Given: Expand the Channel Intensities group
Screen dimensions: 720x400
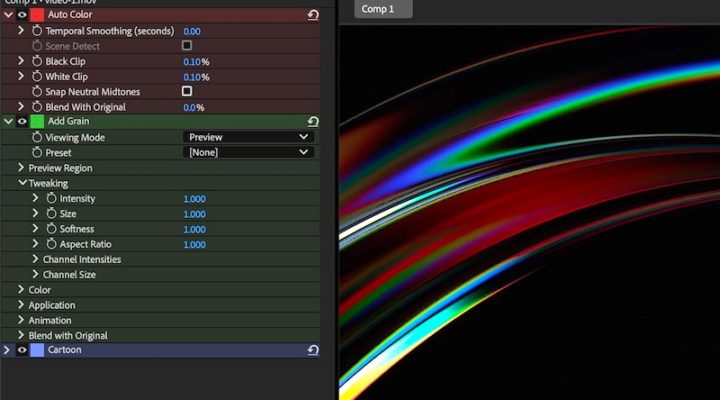Looking at the screenshot, I should [35, 259].
